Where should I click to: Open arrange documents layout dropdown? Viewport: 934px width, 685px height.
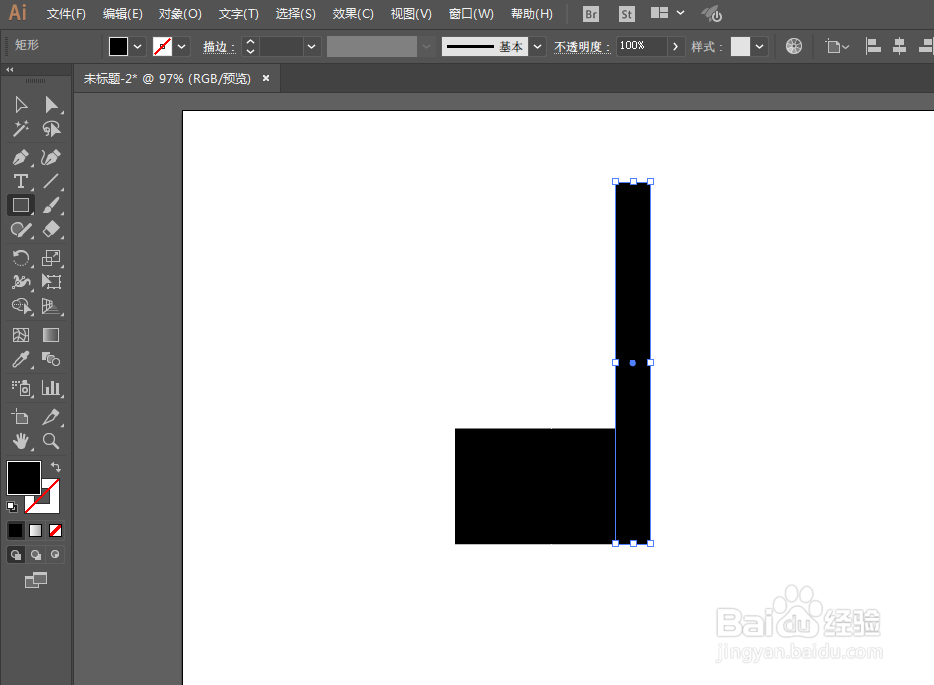click(667, 13)
